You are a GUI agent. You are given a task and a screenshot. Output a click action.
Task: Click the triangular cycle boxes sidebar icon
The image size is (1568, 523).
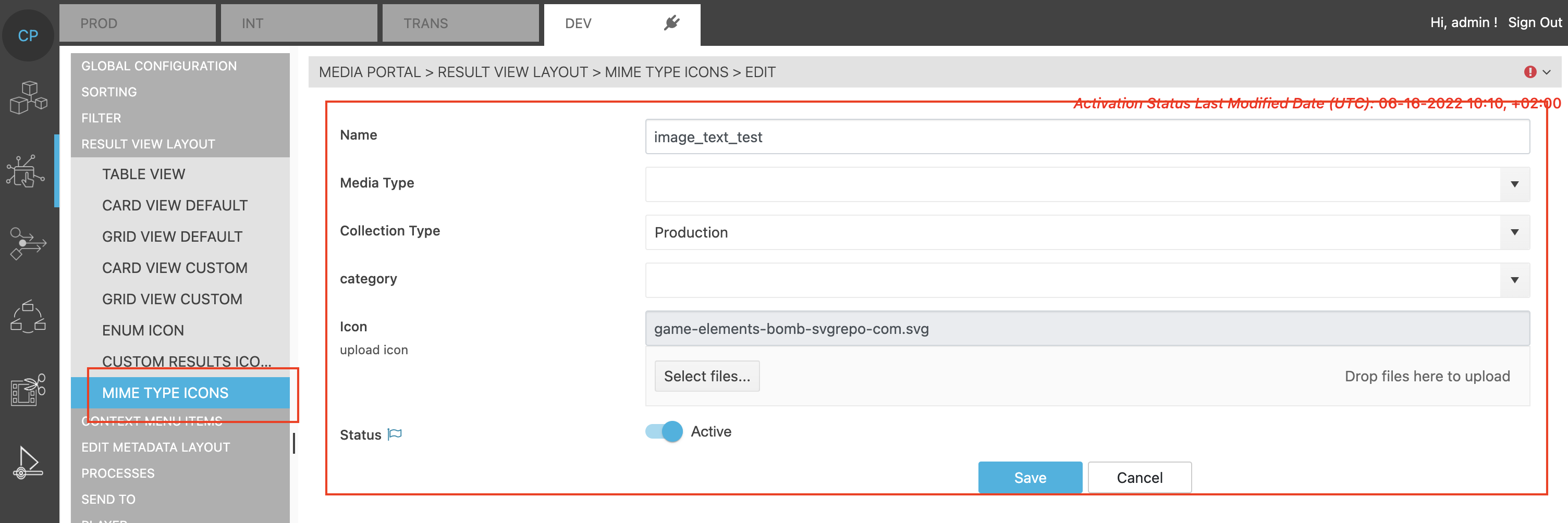[x=28, y=316]
